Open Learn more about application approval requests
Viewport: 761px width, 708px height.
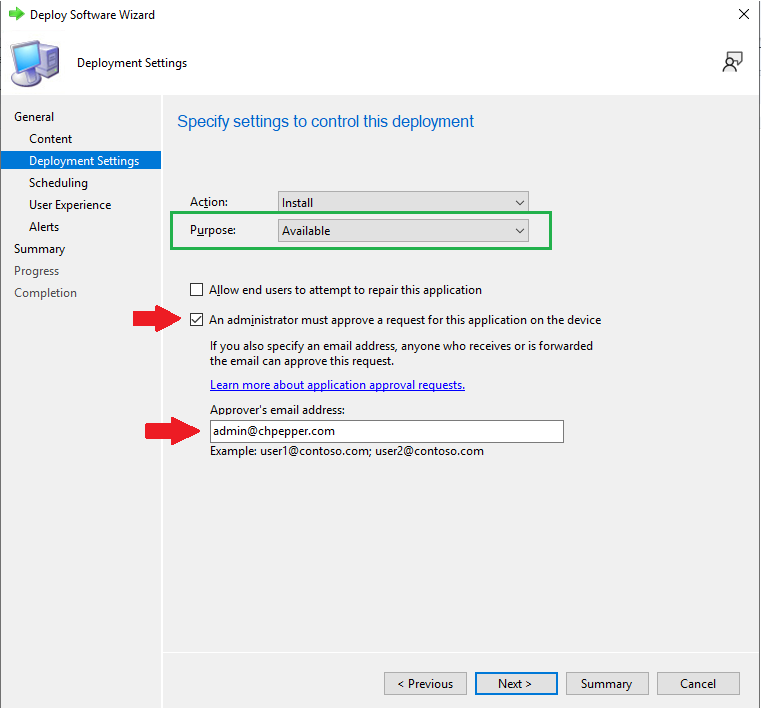337,385
